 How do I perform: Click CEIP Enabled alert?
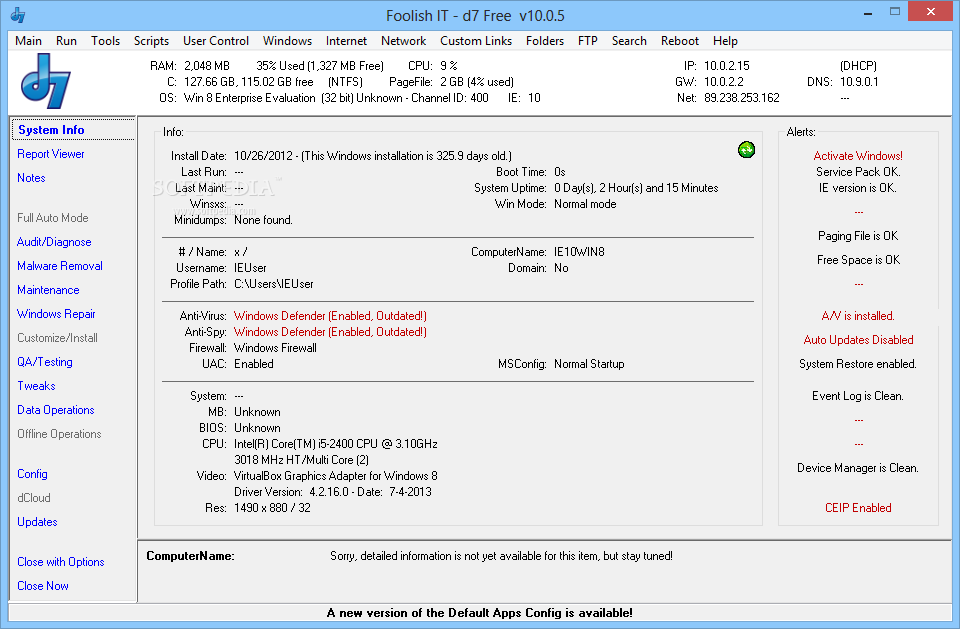pos(858,507)
